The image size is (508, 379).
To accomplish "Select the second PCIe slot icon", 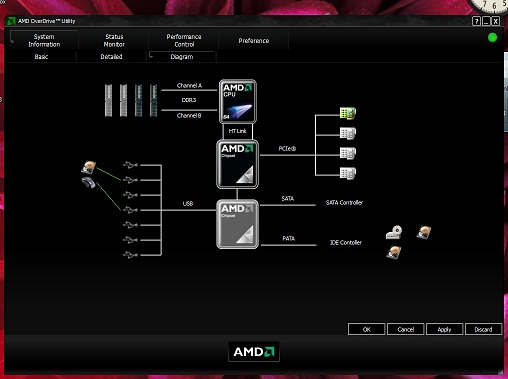I will 348,134.
